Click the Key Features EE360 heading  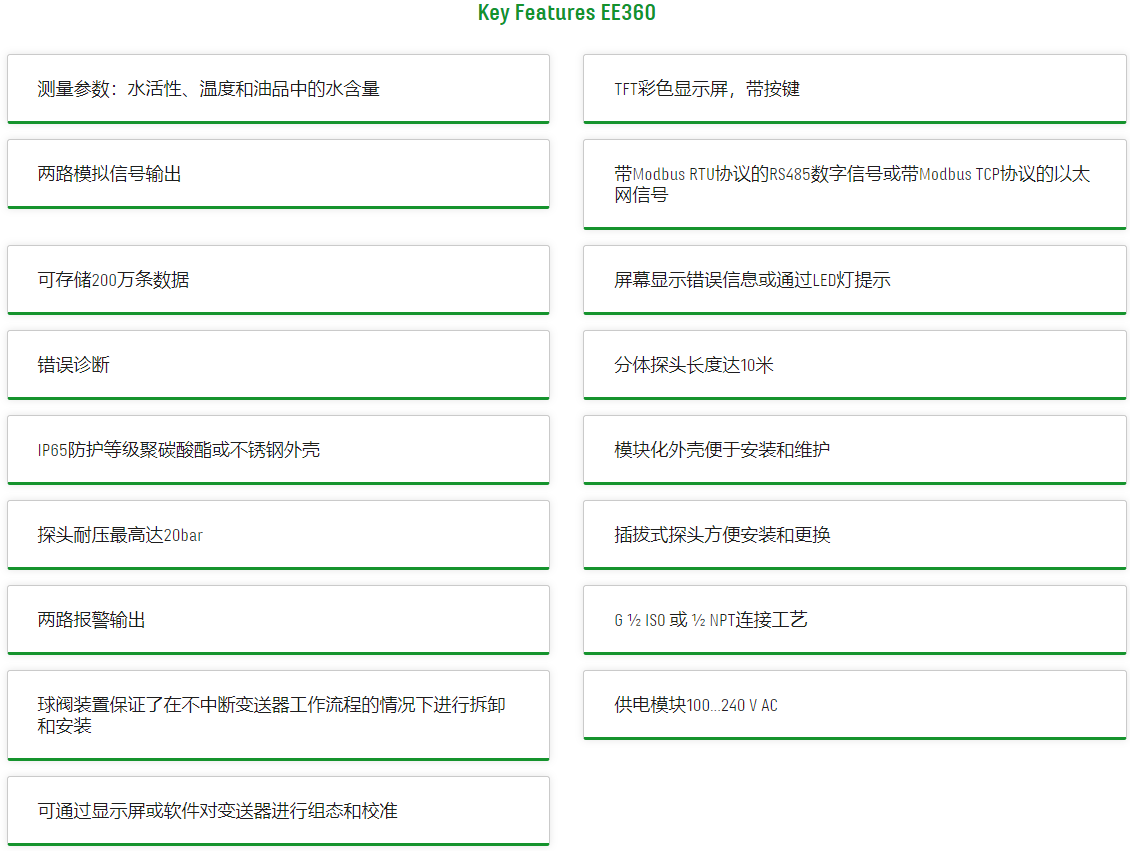(x=566, y=13)
